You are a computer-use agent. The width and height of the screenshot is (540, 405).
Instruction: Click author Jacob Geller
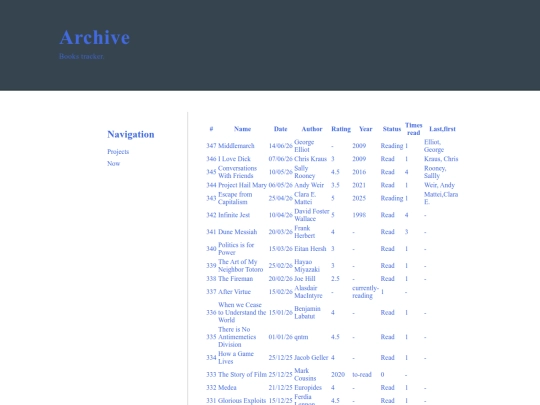311,357
